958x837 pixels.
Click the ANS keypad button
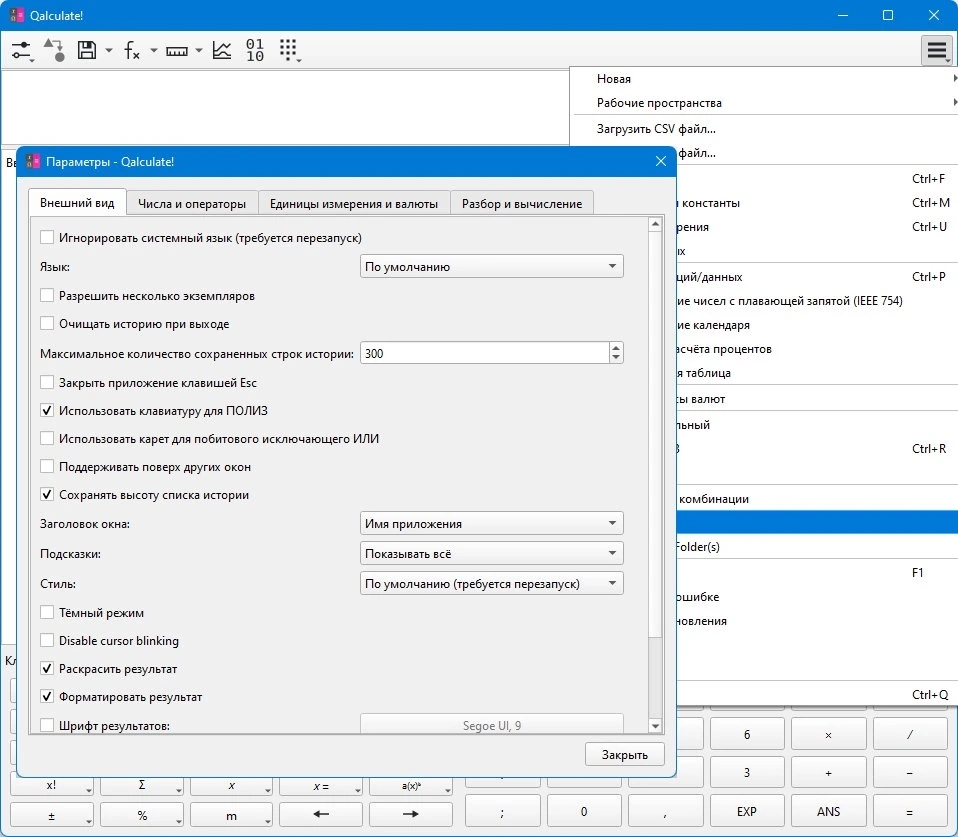click(x=828, y=811)
